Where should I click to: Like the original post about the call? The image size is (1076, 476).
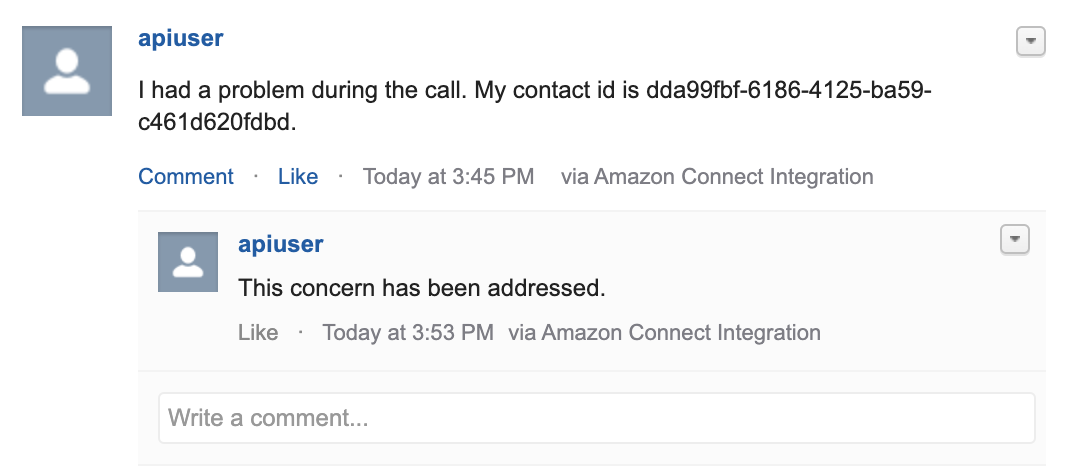[298, 176]
